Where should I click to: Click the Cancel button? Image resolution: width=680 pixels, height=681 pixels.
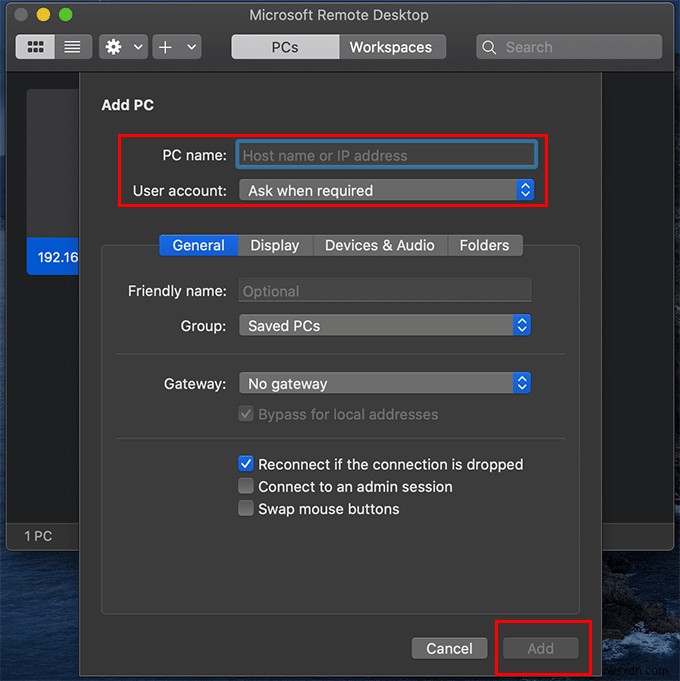[449, 648]
